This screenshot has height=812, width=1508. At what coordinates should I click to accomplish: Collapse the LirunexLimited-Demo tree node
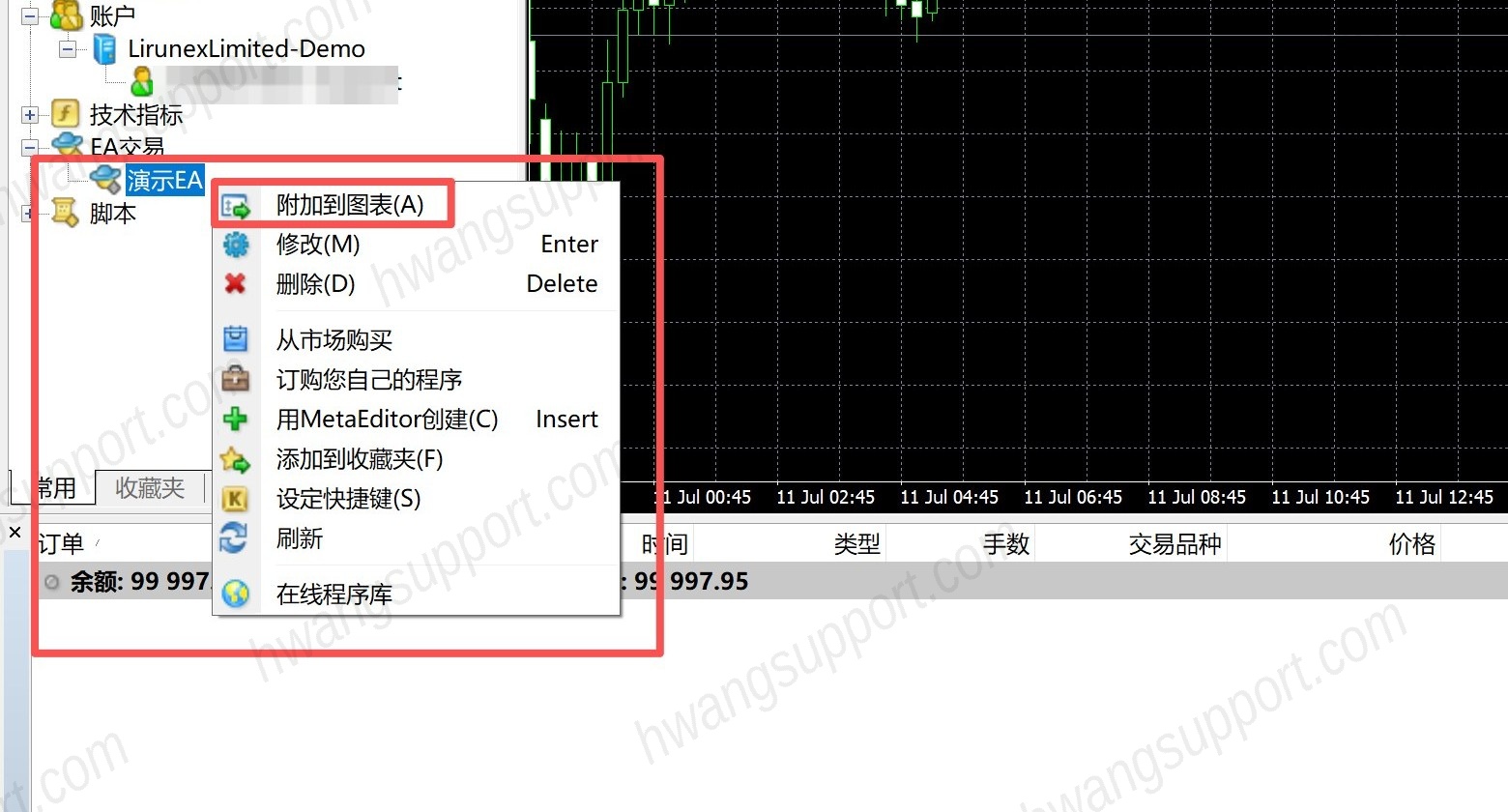tap(68, 49)
